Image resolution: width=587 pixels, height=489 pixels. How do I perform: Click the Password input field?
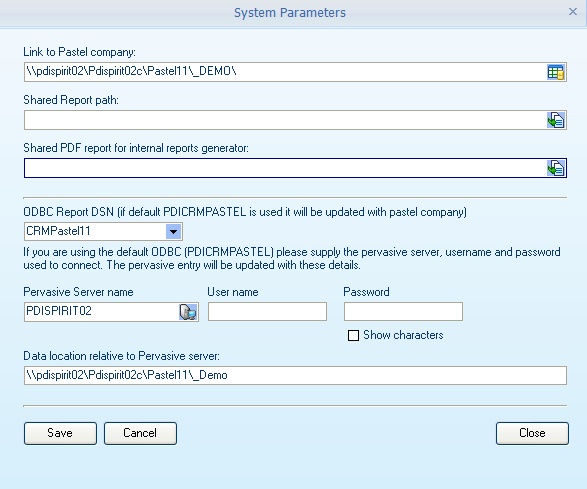coord(403,312)
